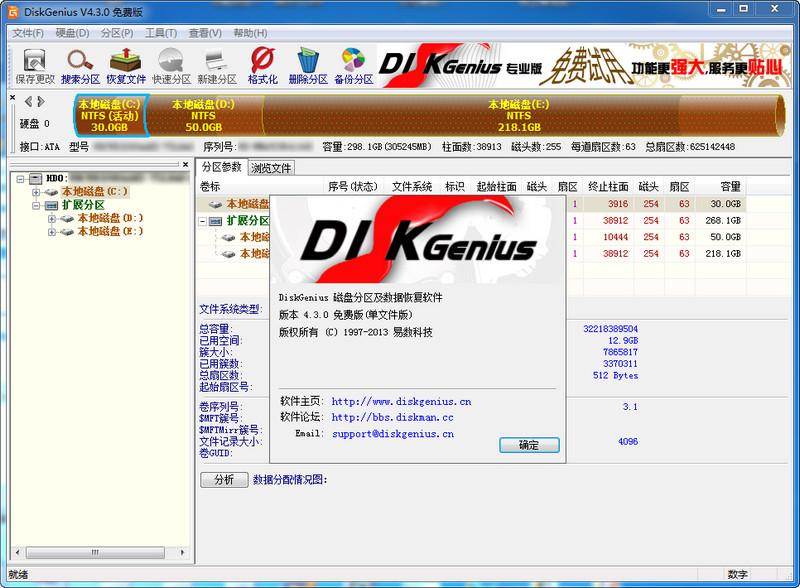Click the 就绪 status bar text

pyautogui.click(x=18, y=575)
